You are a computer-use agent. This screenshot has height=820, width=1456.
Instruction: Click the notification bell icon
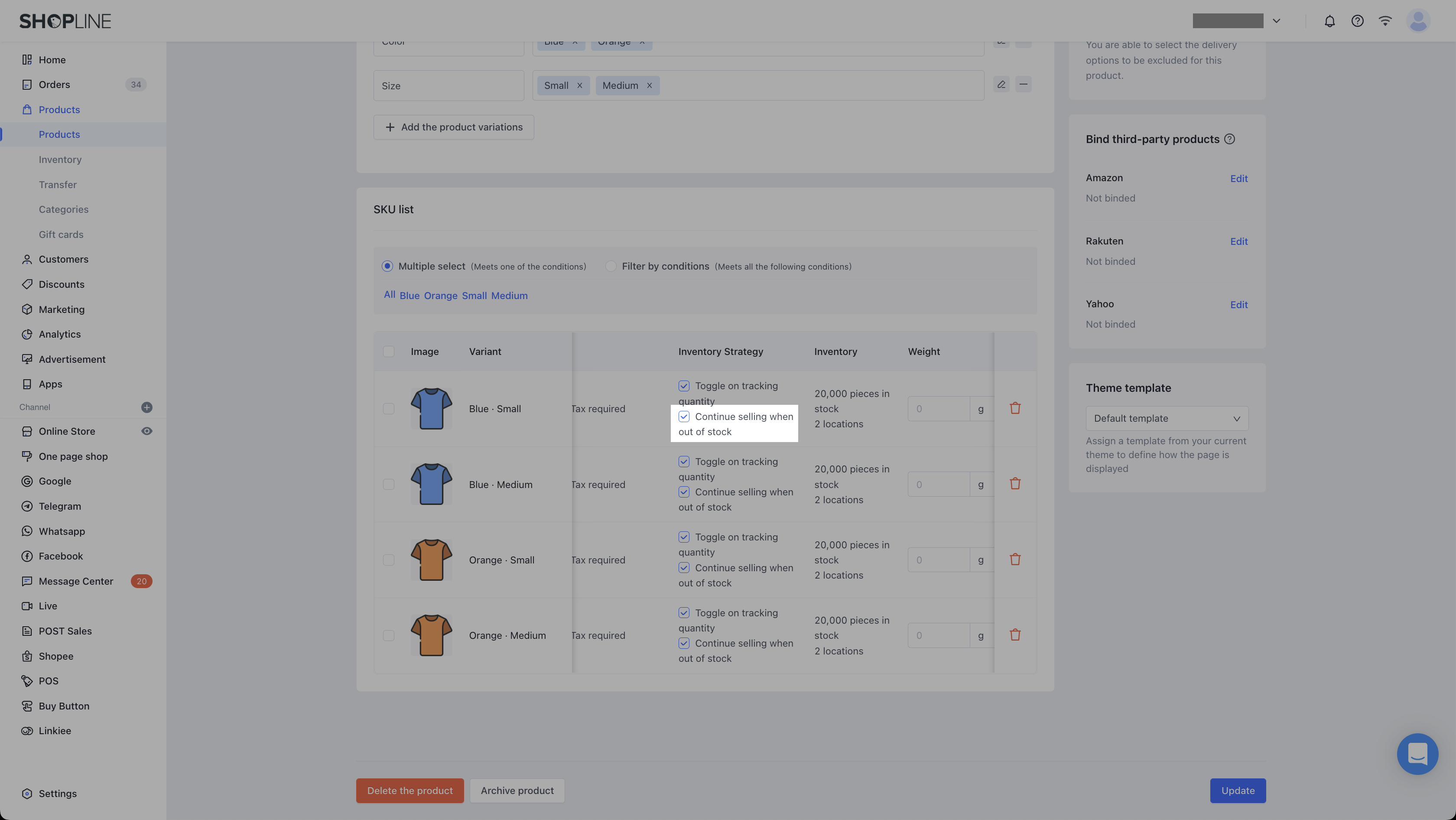[x=1329, y=21]
